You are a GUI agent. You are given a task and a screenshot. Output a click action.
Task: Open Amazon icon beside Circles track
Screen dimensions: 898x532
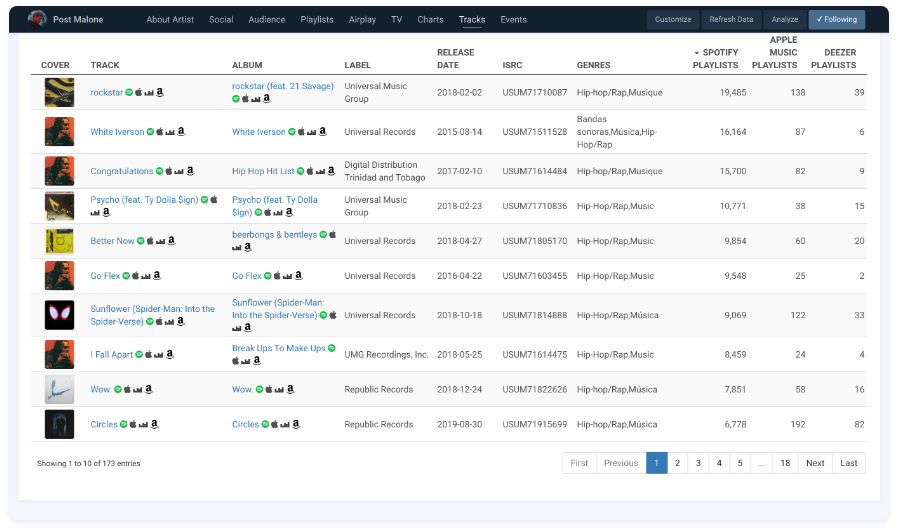tap(154, 424)
